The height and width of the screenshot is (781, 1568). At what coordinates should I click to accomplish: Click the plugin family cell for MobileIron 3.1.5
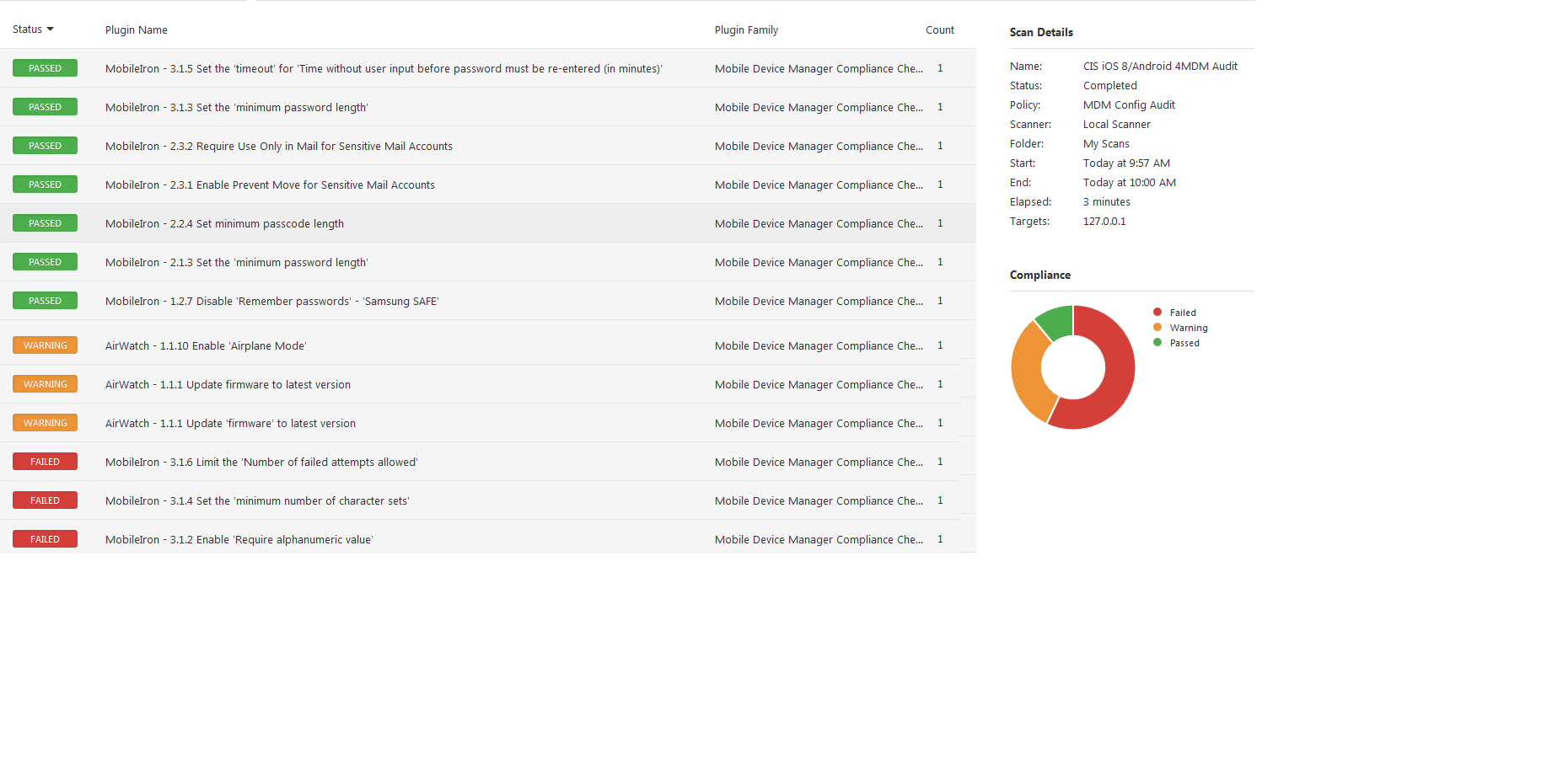(x=819, y=68)
